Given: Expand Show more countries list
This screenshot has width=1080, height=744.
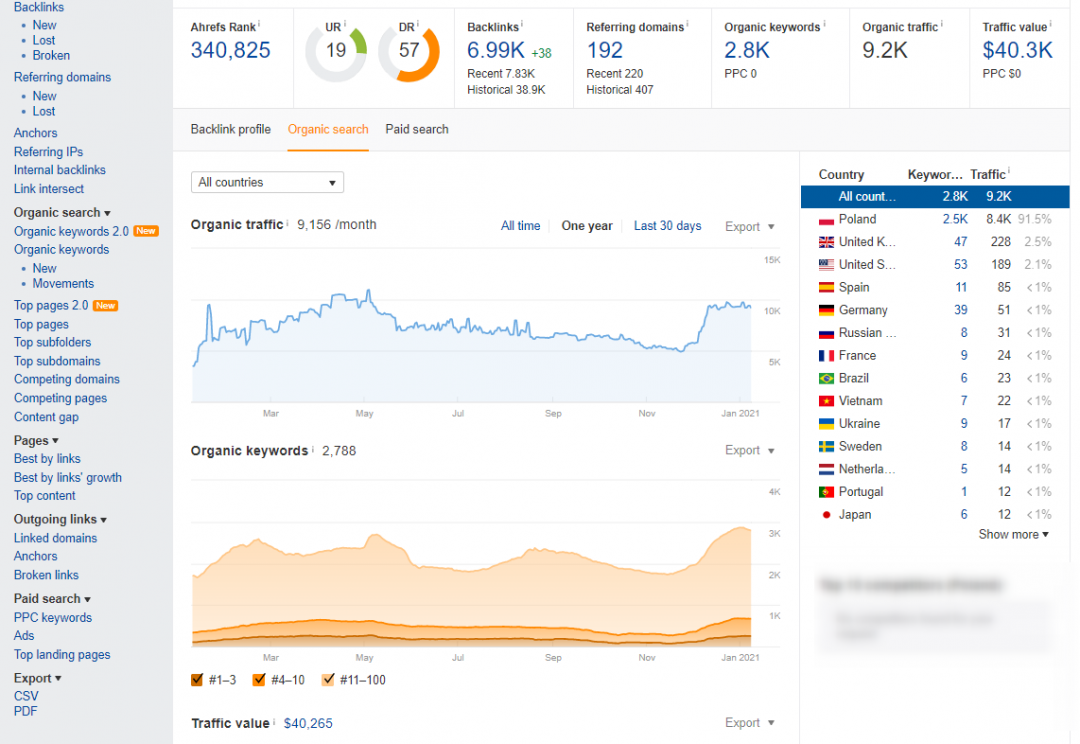Looking at the screenshot, I should coord(1013,535).
